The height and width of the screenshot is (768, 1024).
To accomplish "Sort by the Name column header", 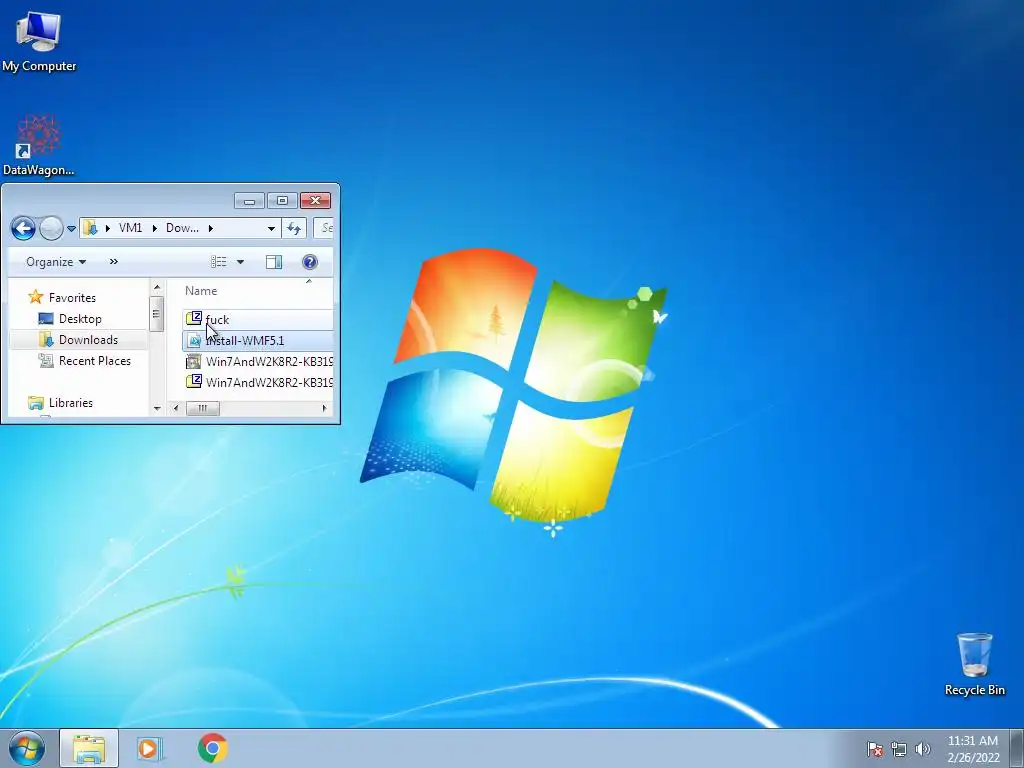I will click(201, 291).
